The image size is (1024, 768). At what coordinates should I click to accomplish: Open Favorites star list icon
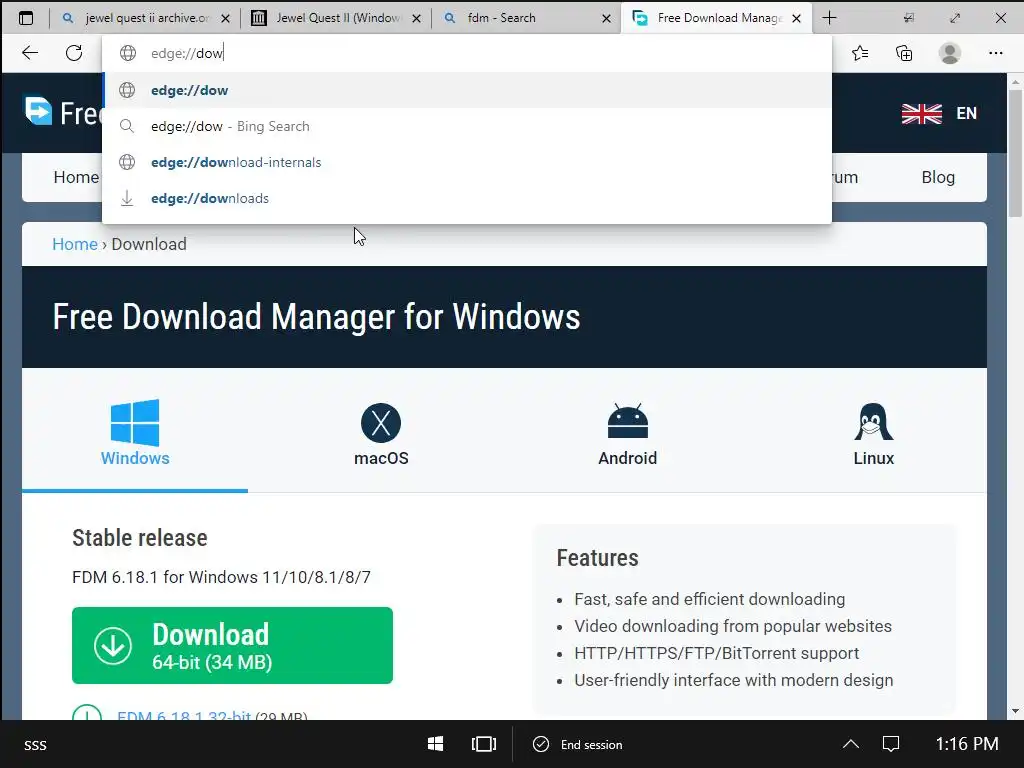[x=860, y=53]
